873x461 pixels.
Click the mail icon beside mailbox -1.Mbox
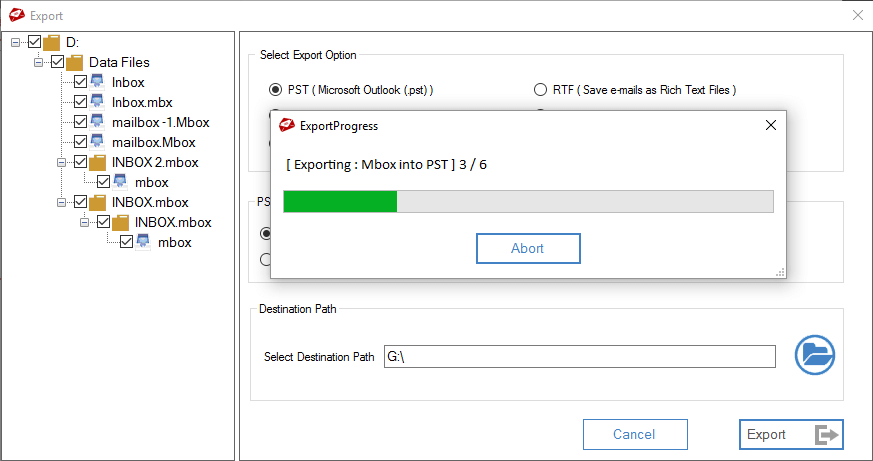click(x=97, y=122)
